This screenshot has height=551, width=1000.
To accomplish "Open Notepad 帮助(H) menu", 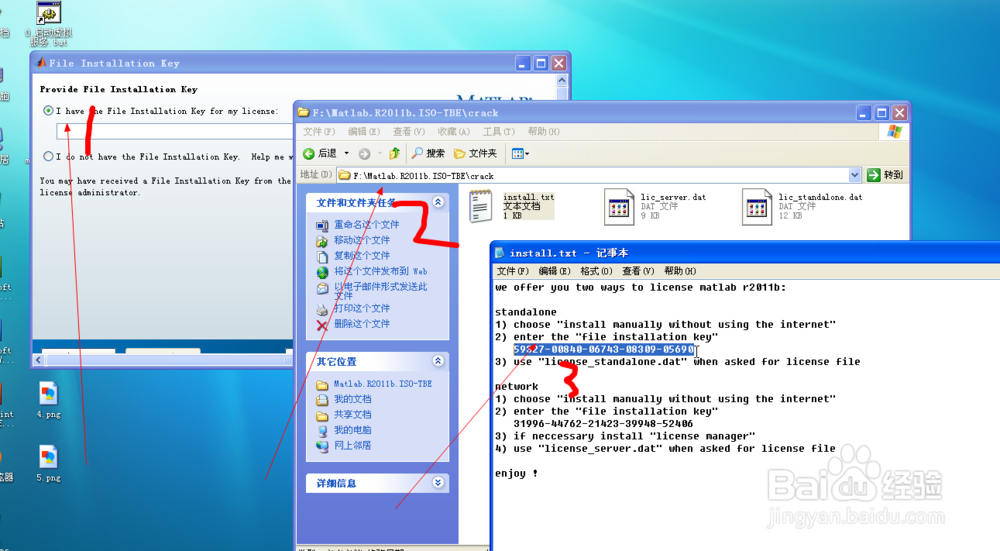I will click(x=680, y=271).
